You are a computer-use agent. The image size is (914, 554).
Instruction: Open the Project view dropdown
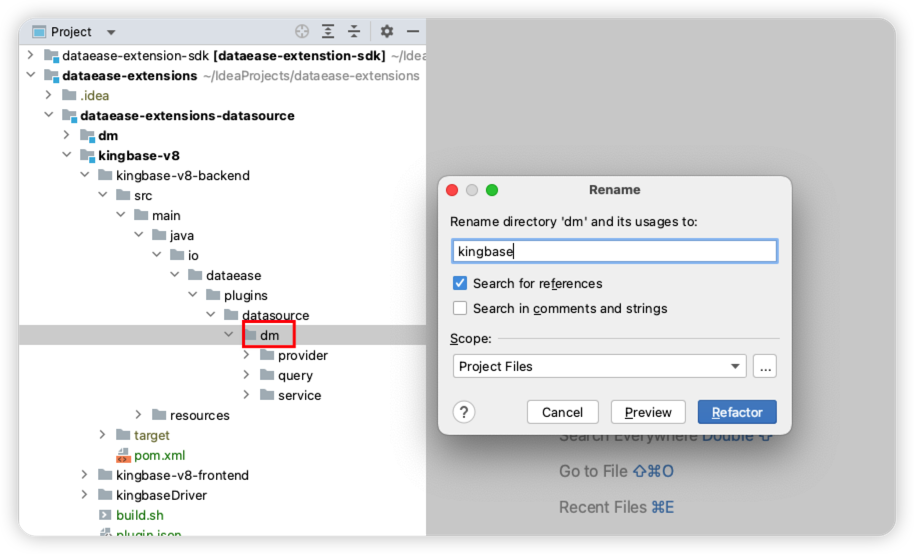(x=111, y=32)
